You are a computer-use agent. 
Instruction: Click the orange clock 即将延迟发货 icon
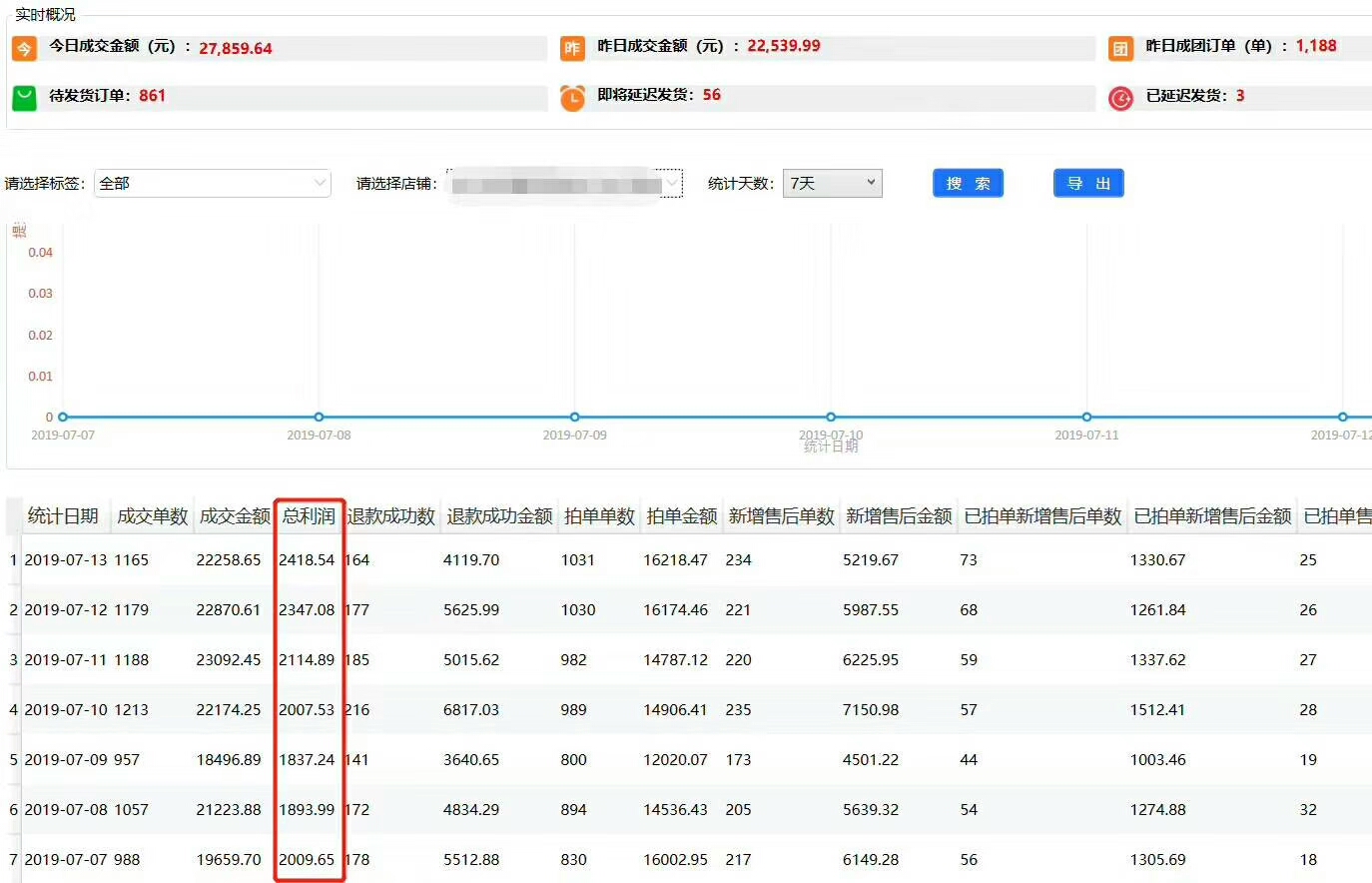tap(572, 98)
